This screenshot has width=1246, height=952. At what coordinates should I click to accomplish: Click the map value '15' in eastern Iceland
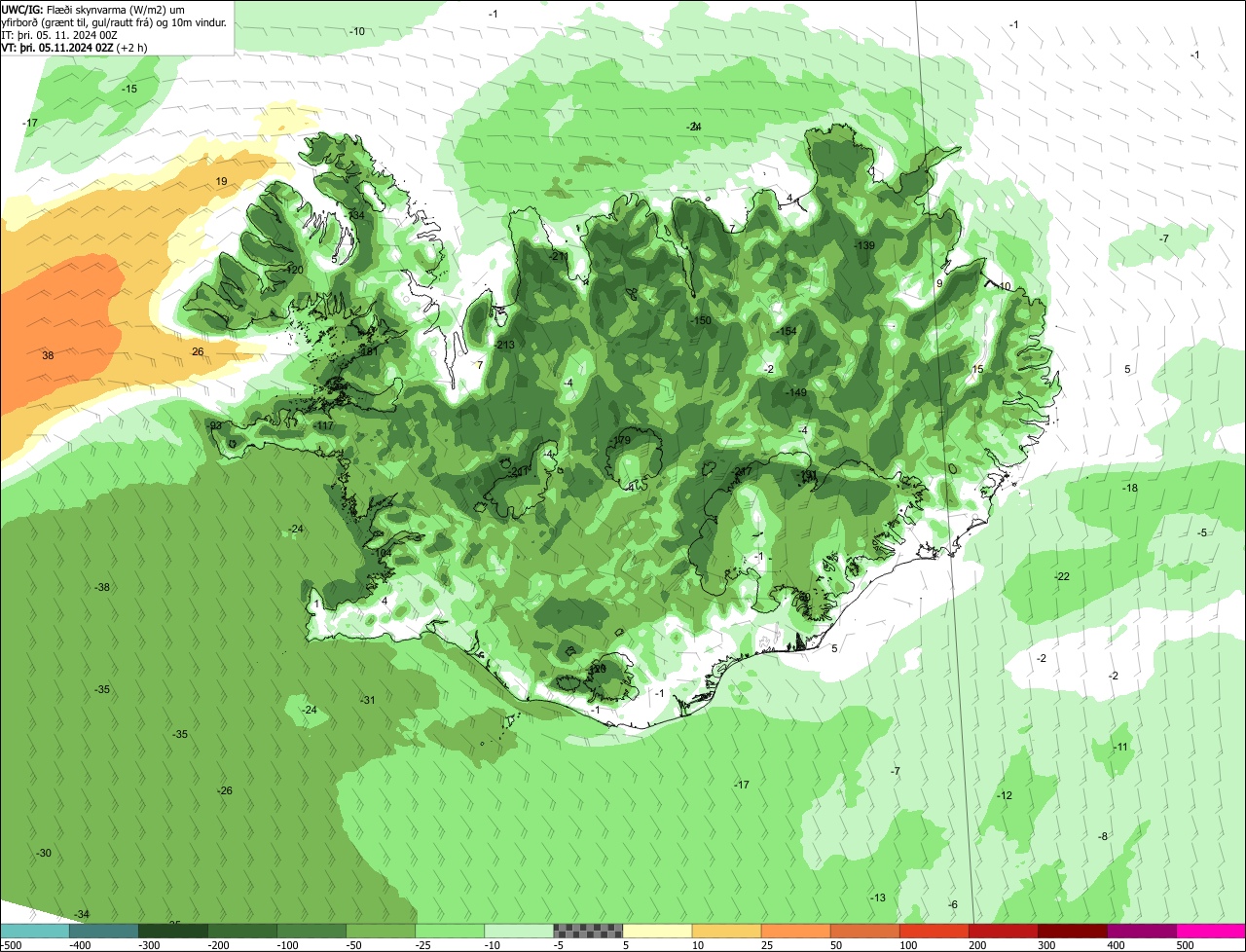tap(978, 369)
